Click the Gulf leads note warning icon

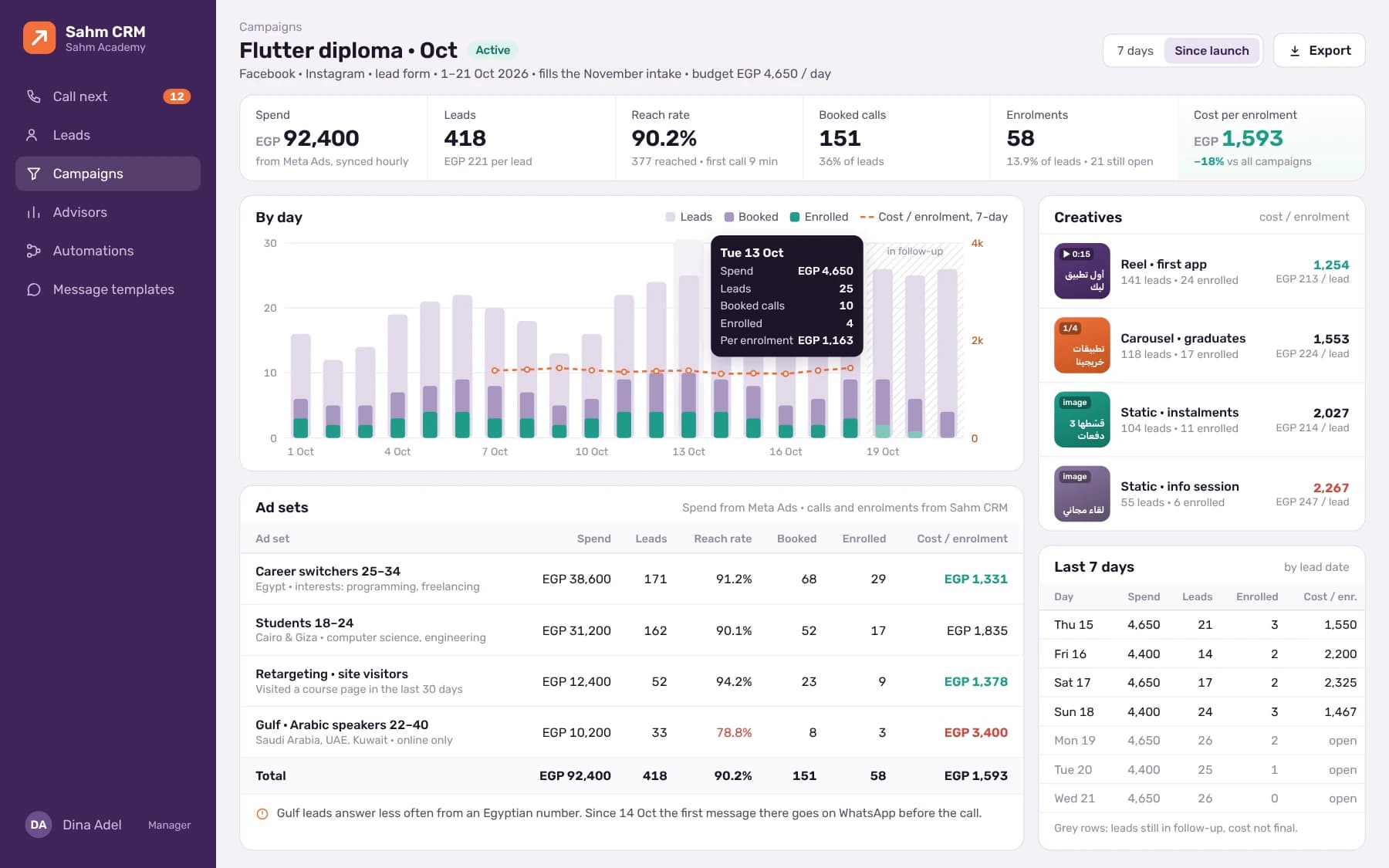262,813
